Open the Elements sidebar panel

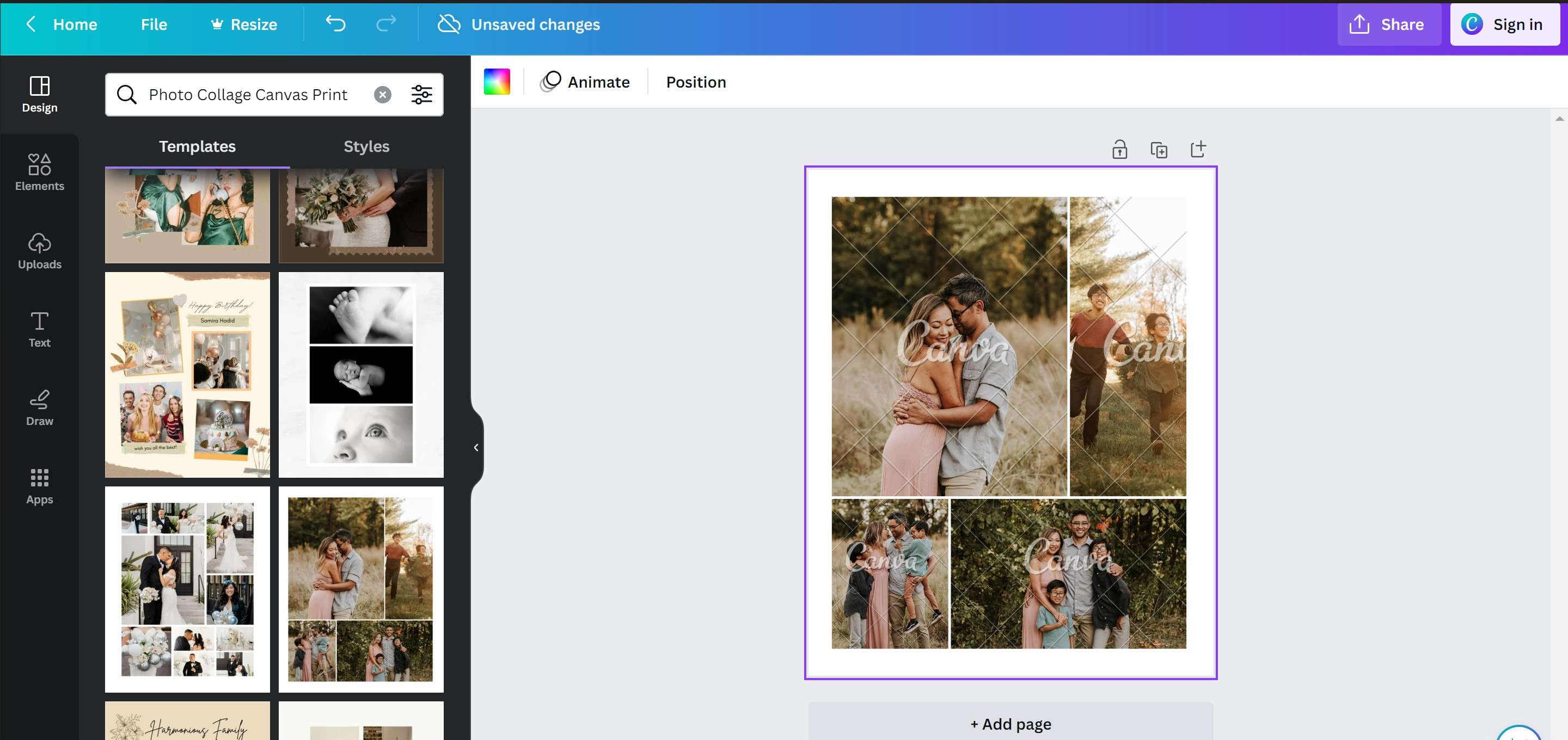40,172
